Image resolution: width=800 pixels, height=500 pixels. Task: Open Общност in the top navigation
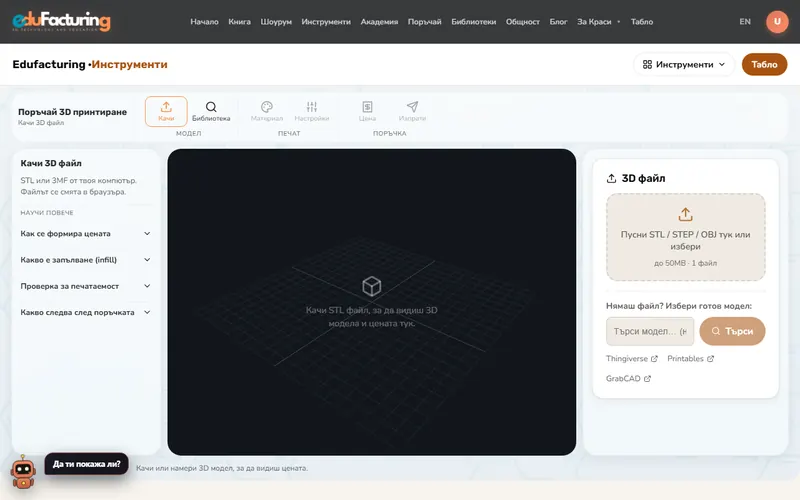[x=522, y=21]
